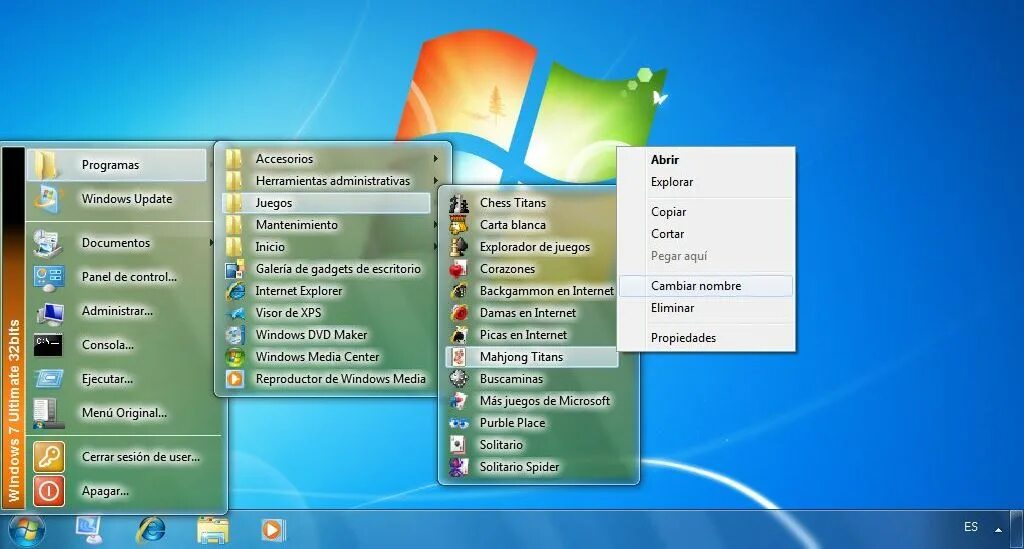
Task: Expand the Documentos submenu arrow
Action: click(211, 243)
